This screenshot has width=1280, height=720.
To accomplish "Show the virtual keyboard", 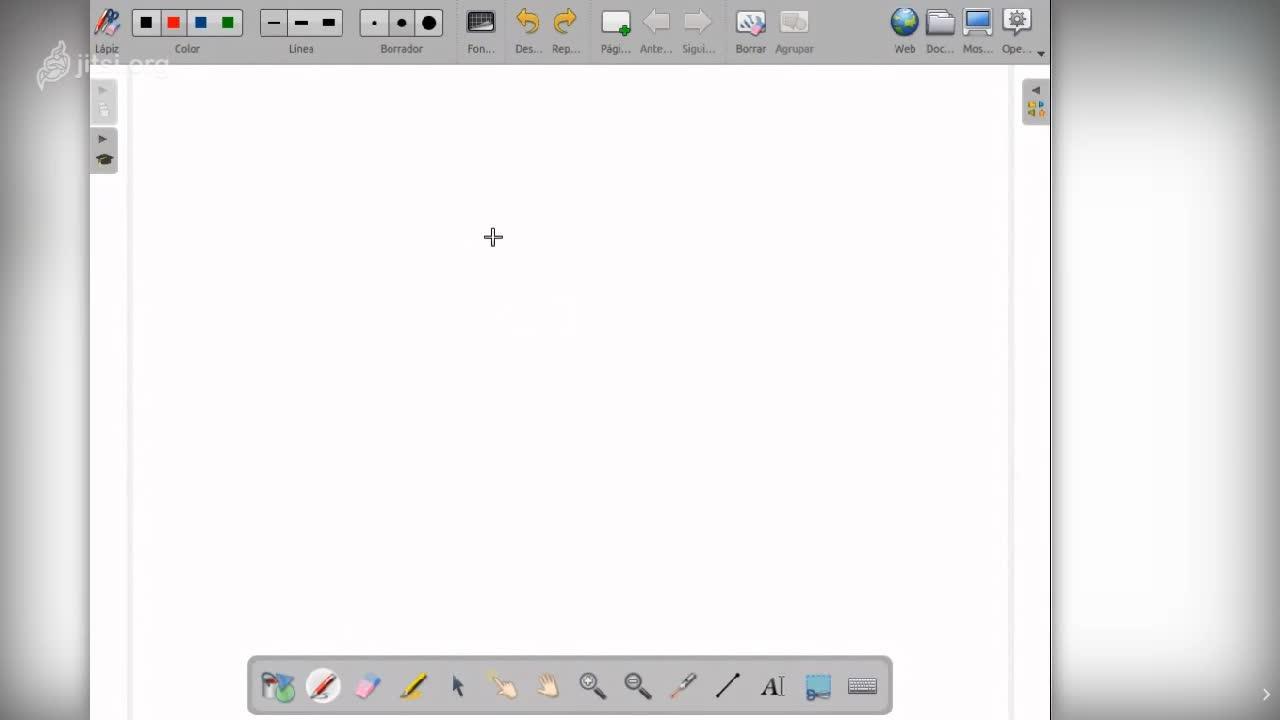I will pos(863,686).
